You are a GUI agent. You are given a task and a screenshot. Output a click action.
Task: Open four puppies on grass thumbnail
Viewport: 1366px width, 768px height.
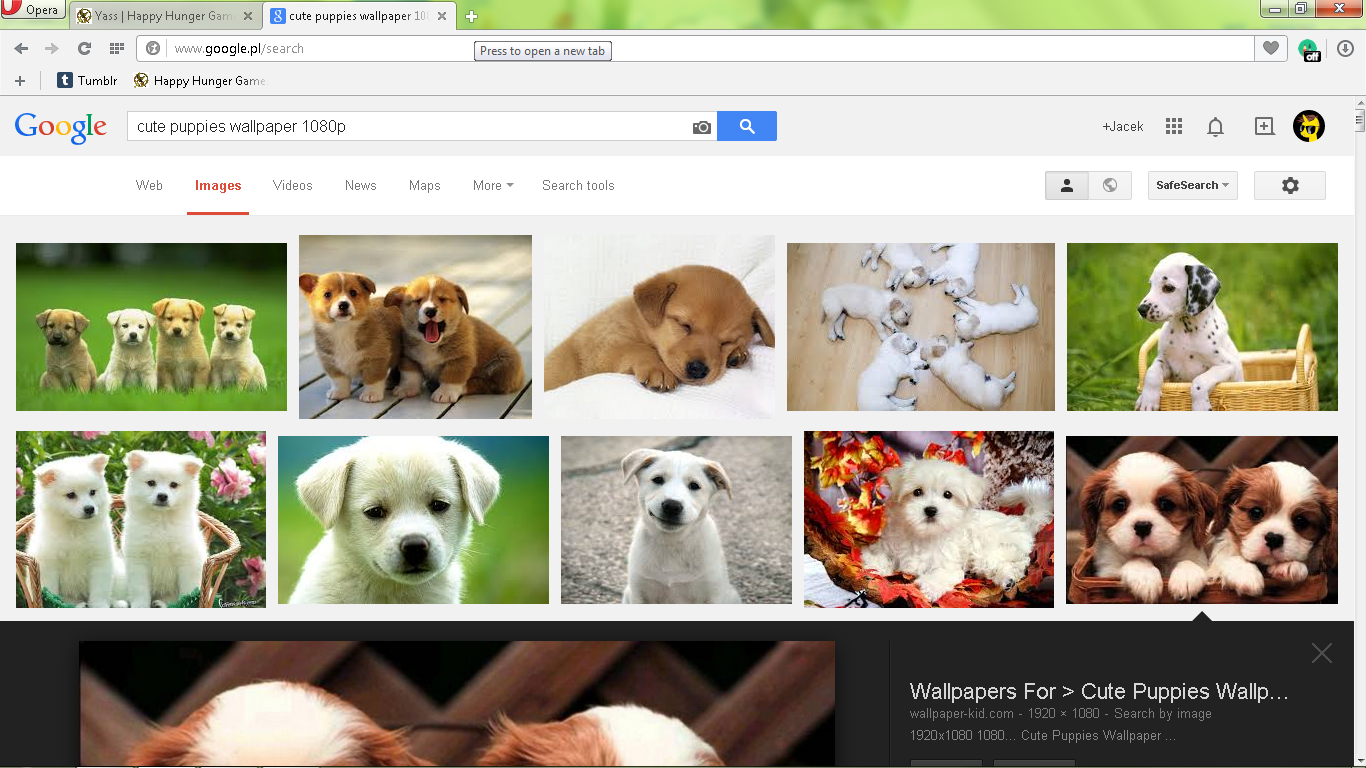pyautogui.click(x=151, y=327)
